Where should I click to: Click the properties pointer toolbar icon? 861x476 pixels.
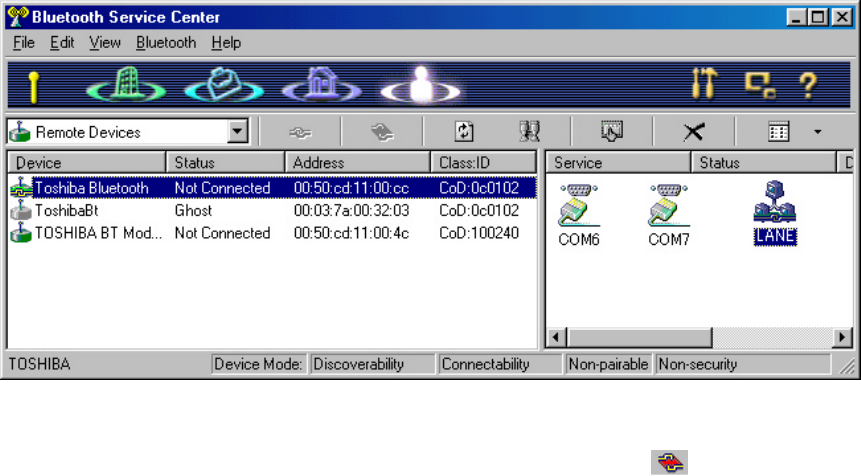click(612, 132)
